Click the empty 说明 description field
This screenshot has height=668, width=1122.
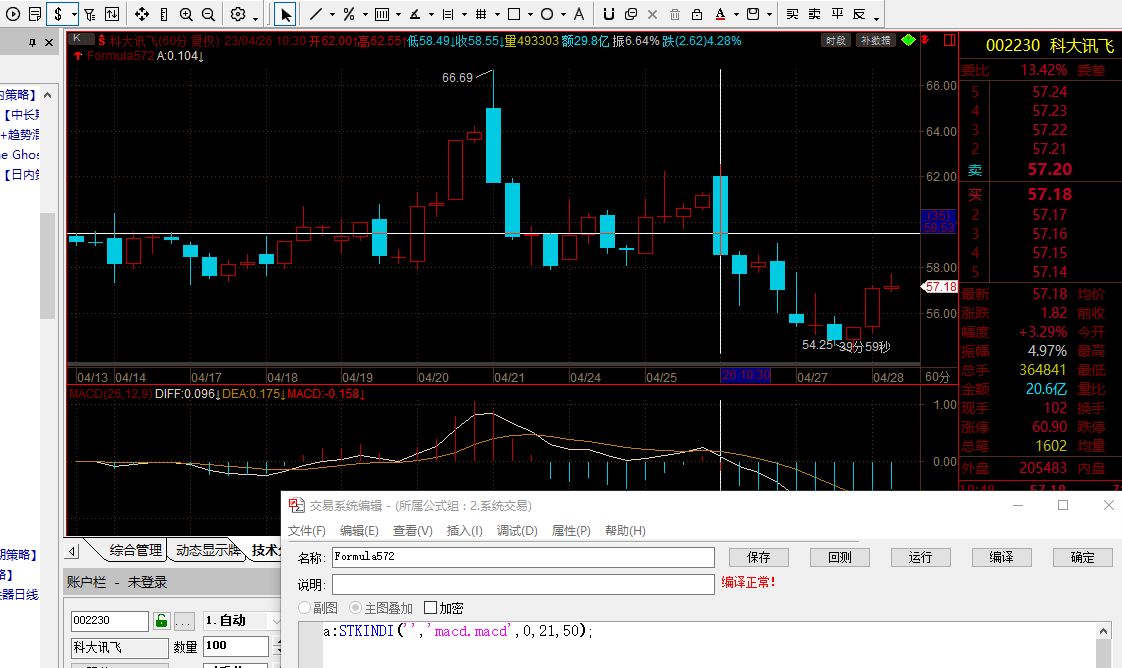[x=523, y=584]
